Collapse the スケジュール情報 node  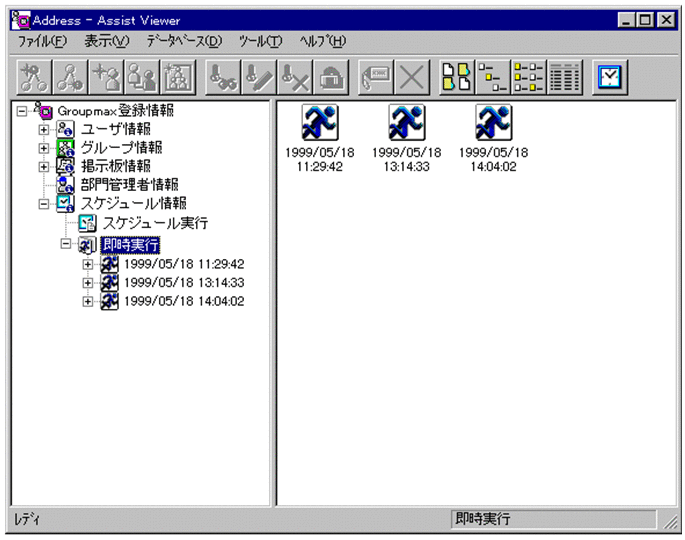(43, 204)
